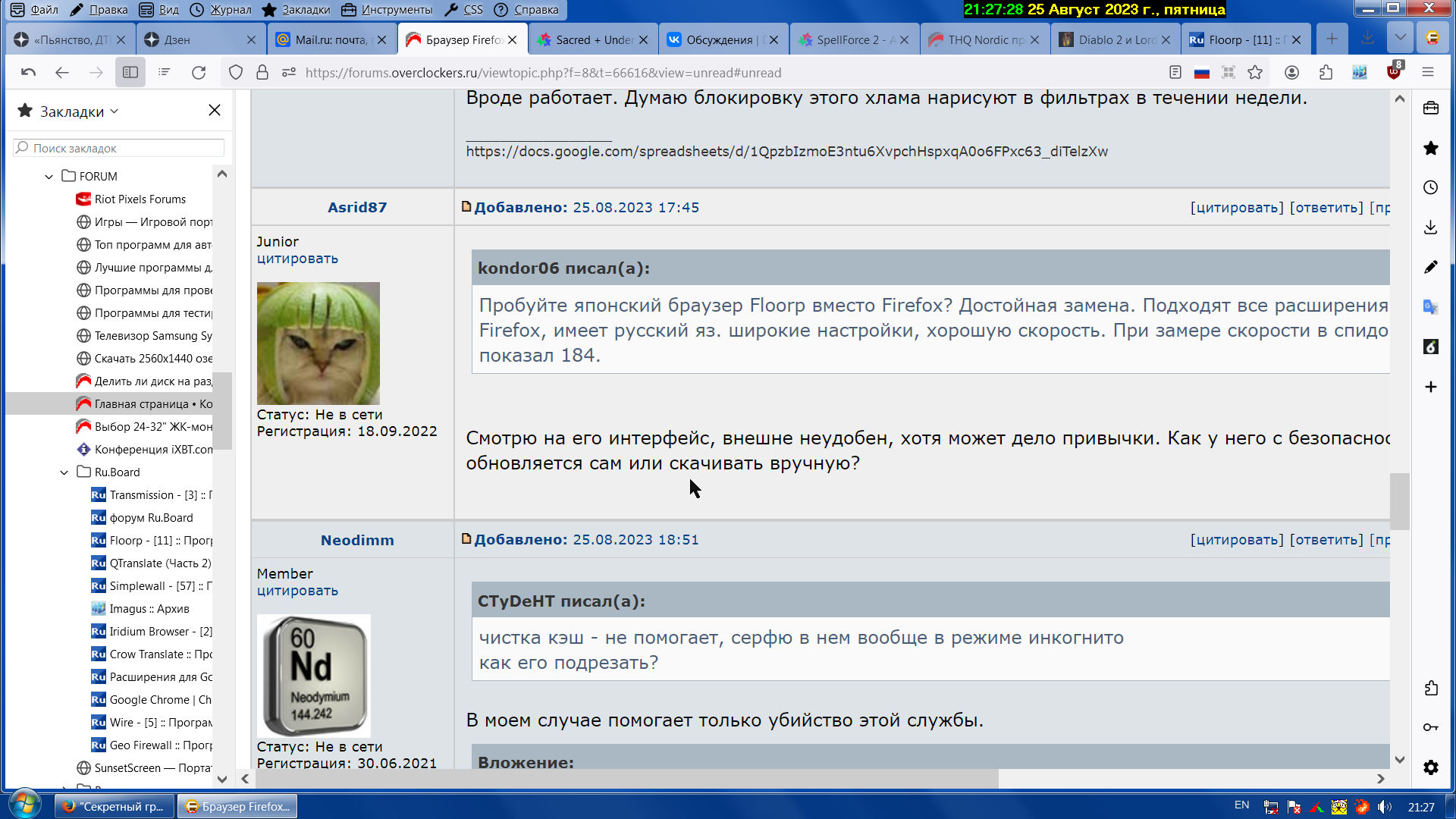Click цитировать link in Asrid87 post header
Screen dimensions: 1456x819
tap(1237, 207)
